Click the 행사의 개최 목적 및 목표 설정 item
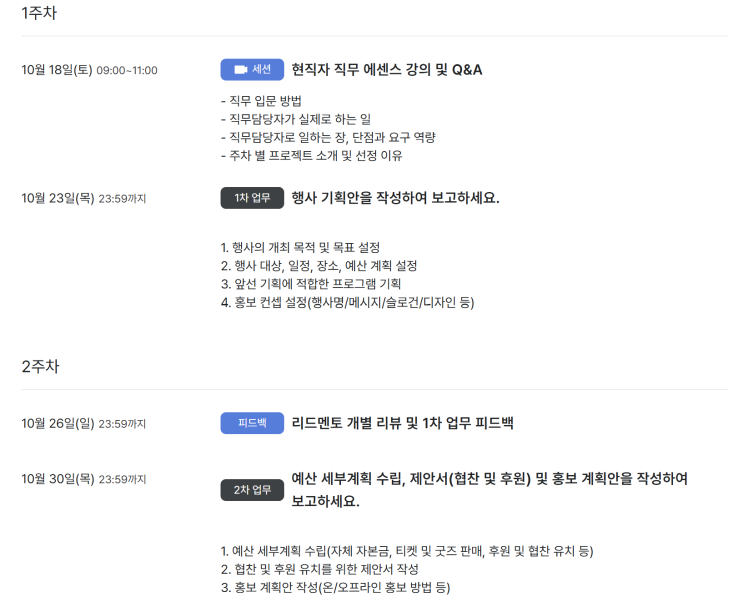Image resolution: width=743 pixels, height=607 pixels. point(300,247)
